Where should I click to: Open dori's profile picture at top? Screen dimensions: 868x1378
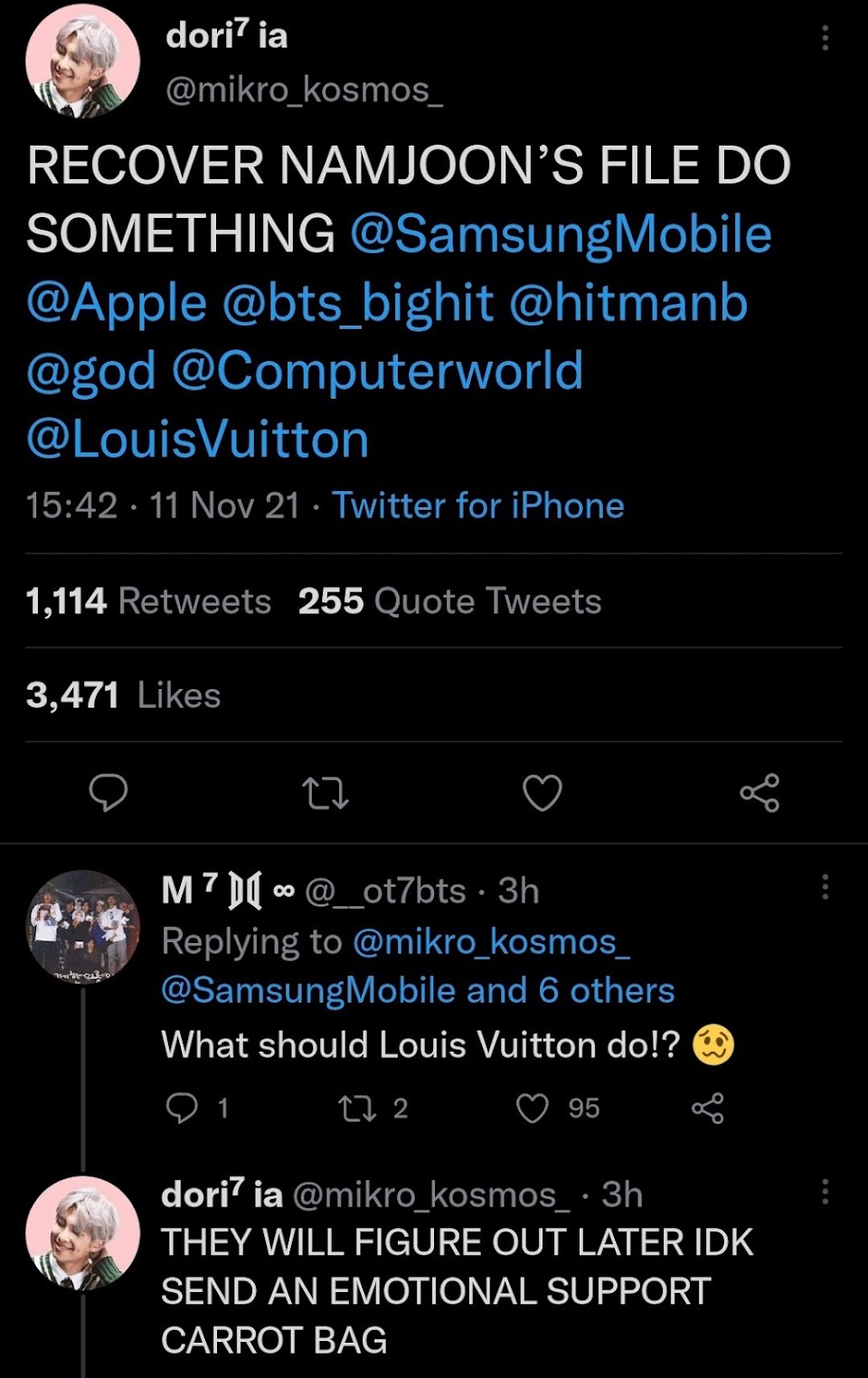82,61
